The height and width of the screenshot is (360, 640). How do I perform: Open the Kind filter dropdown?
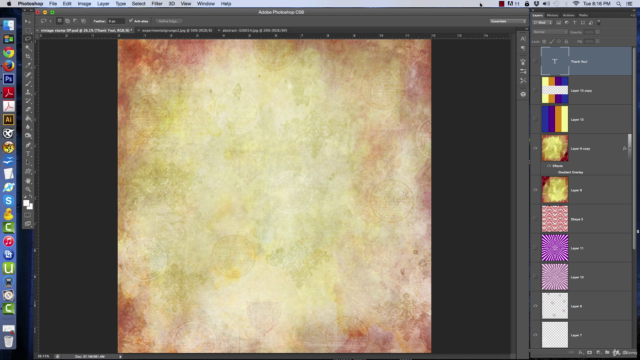[x=543, y=23]
